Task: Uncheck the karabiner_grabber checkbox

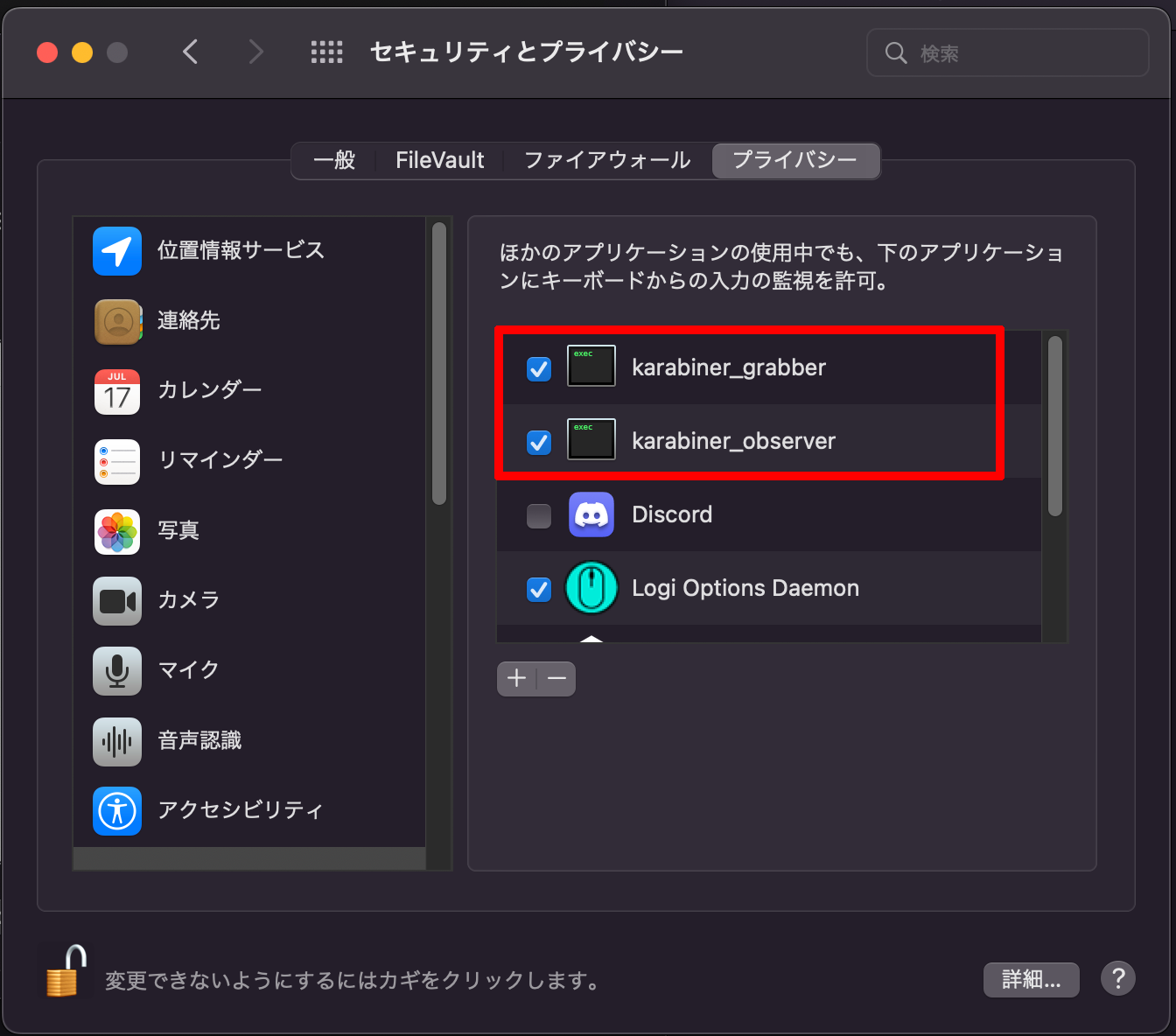Action: point(539,369)
